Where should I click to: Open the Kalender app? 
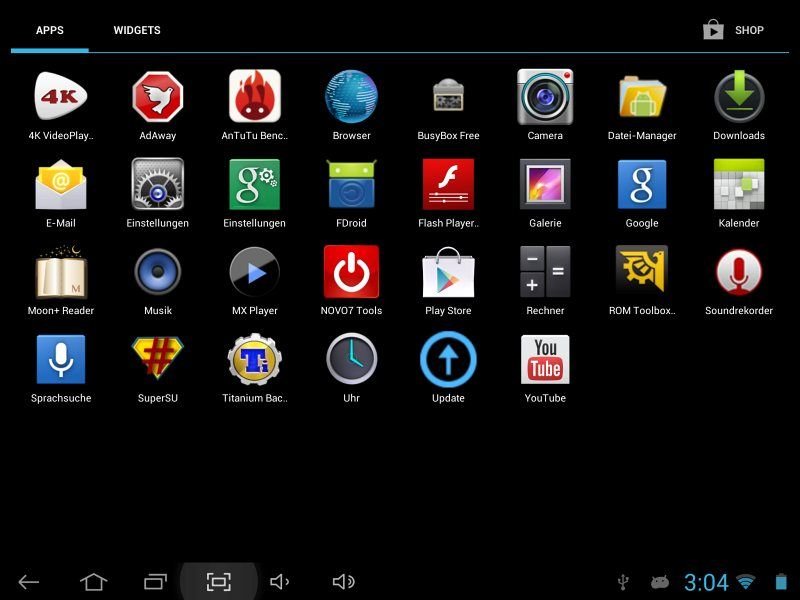[x=739, y=184]
